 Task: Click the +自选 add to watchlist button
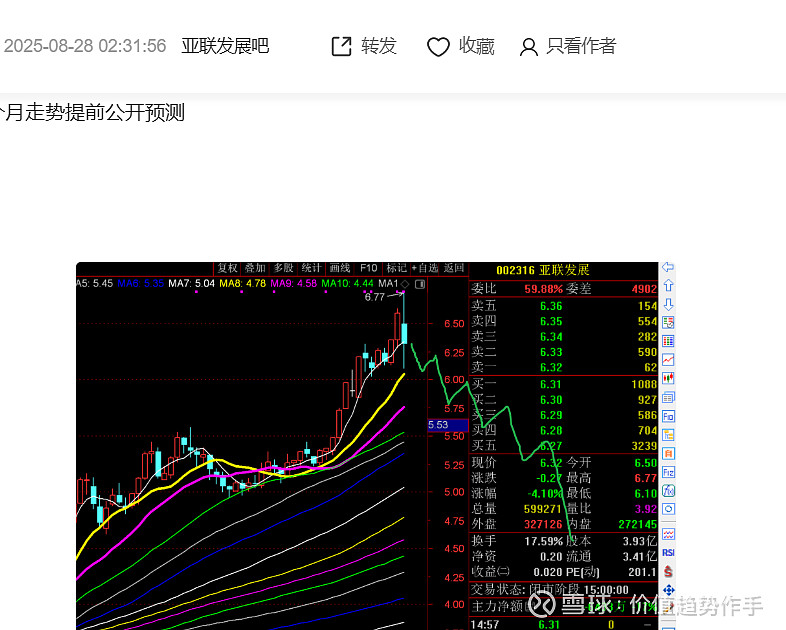[425, 268]
